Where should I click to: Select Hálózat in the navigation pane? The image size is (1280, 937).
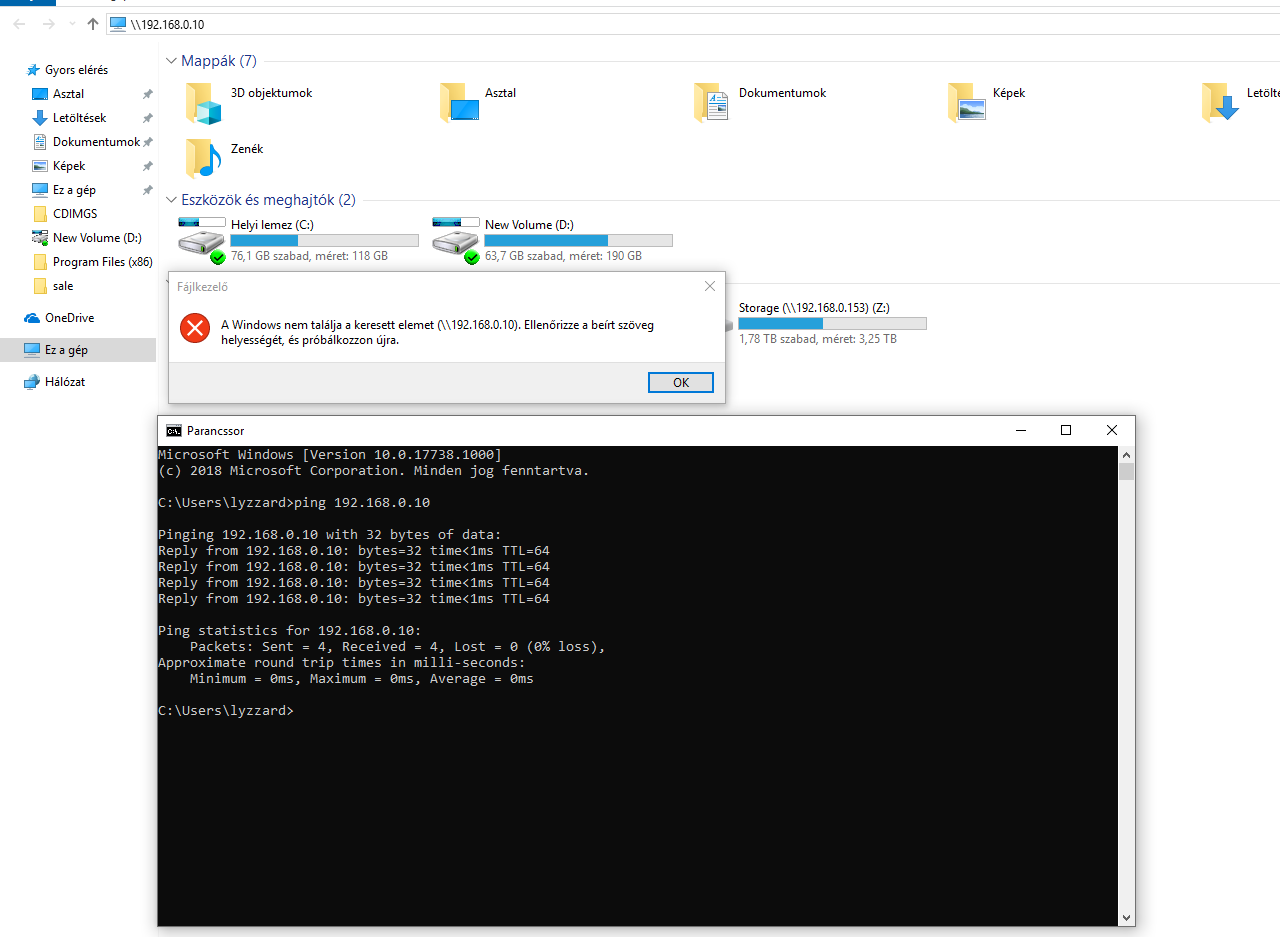pos(65,382)
